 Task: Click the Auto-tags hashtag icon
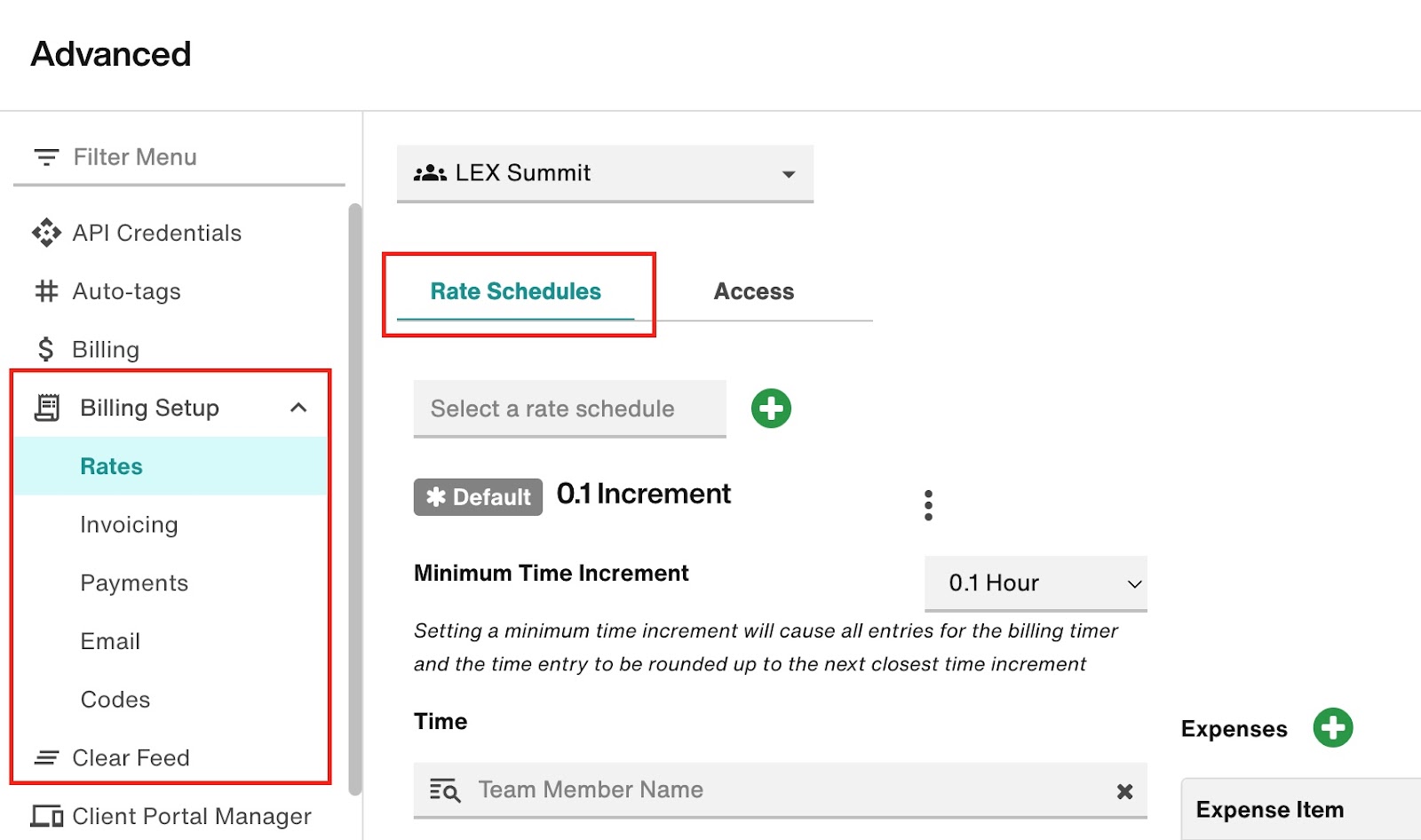click(44, 291)
